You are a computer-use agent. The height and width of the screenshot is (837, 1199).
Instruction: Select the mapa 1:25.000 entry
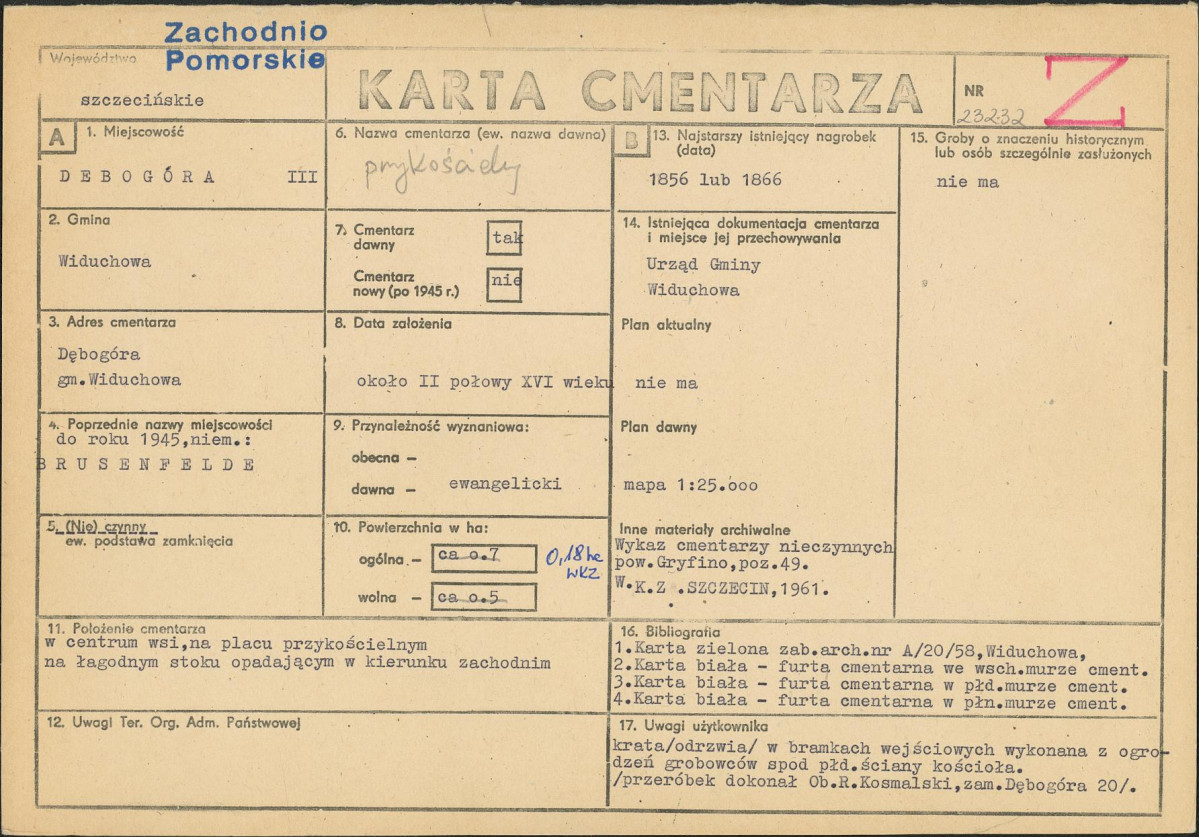(x=690, y=485)
